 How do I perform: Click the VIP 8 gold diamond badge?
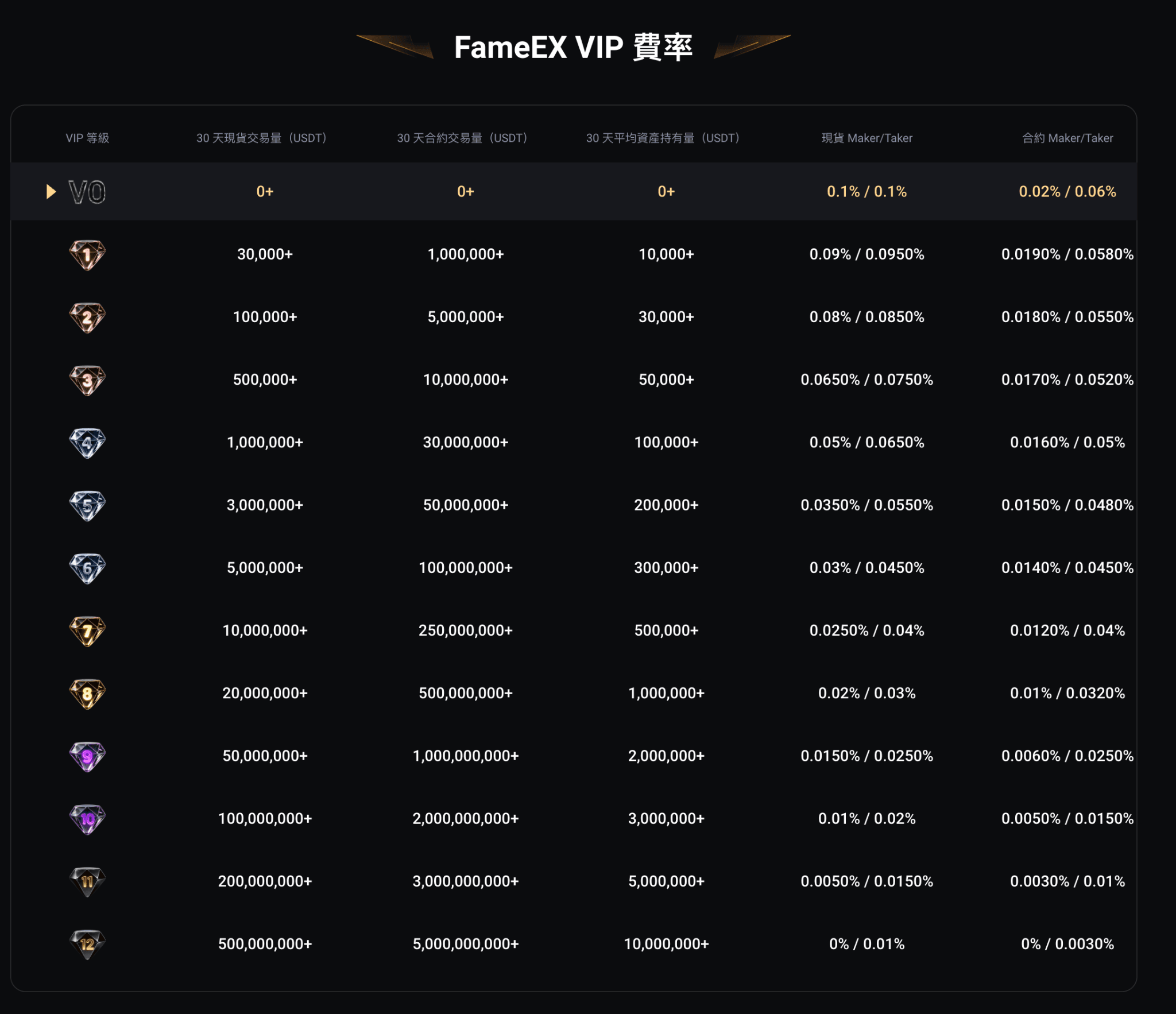(x=87, y=694)
